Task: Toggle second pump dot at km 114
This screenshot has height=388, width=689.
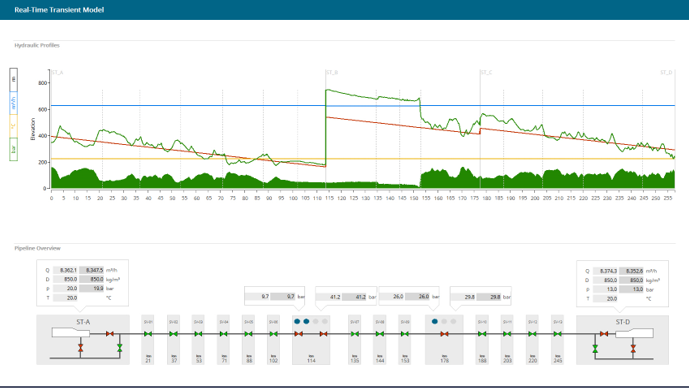Action: coord(306,322)
